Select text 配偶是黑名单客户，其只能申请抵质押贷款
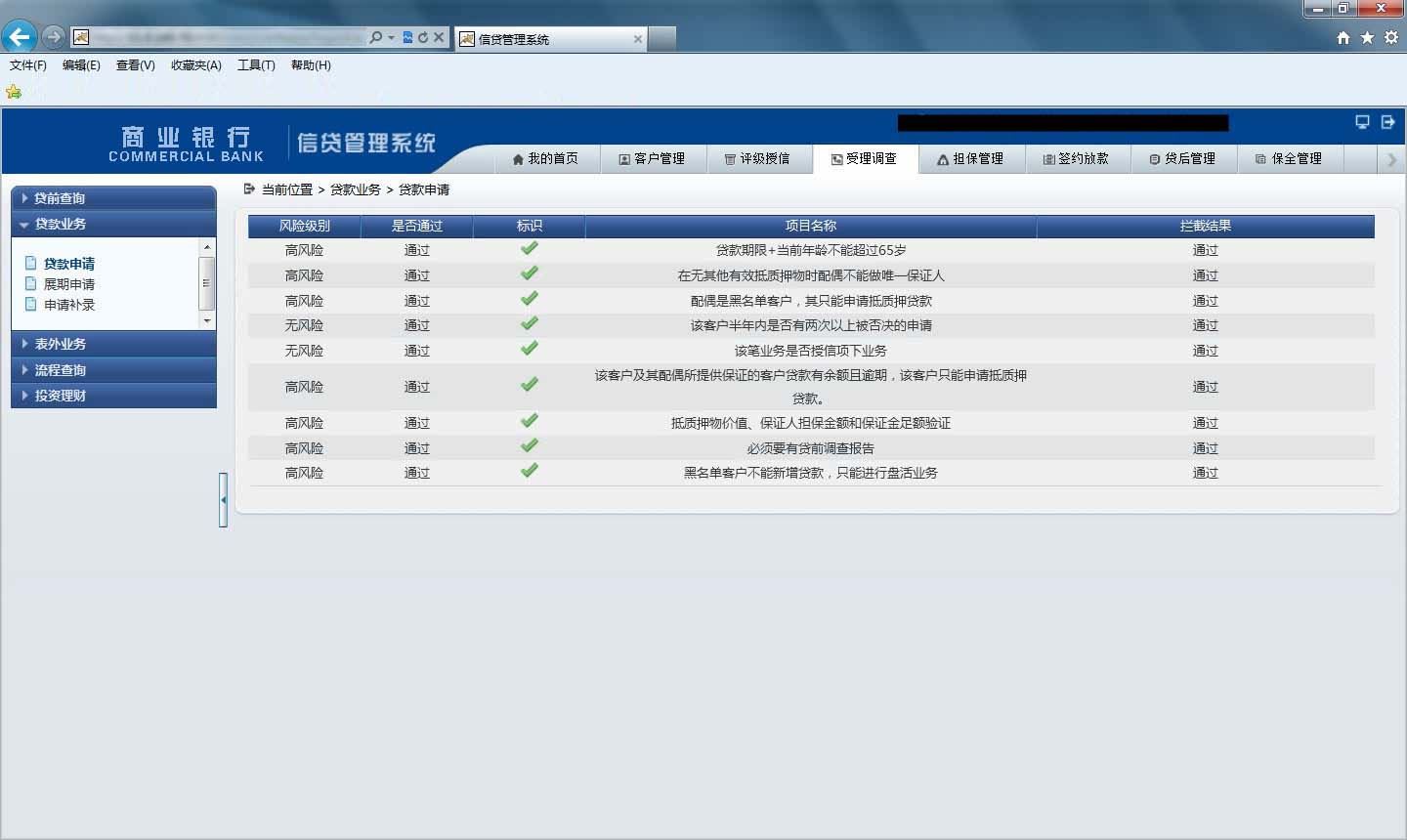Screen dimensions: 1407x840 (x=811, y=301)
